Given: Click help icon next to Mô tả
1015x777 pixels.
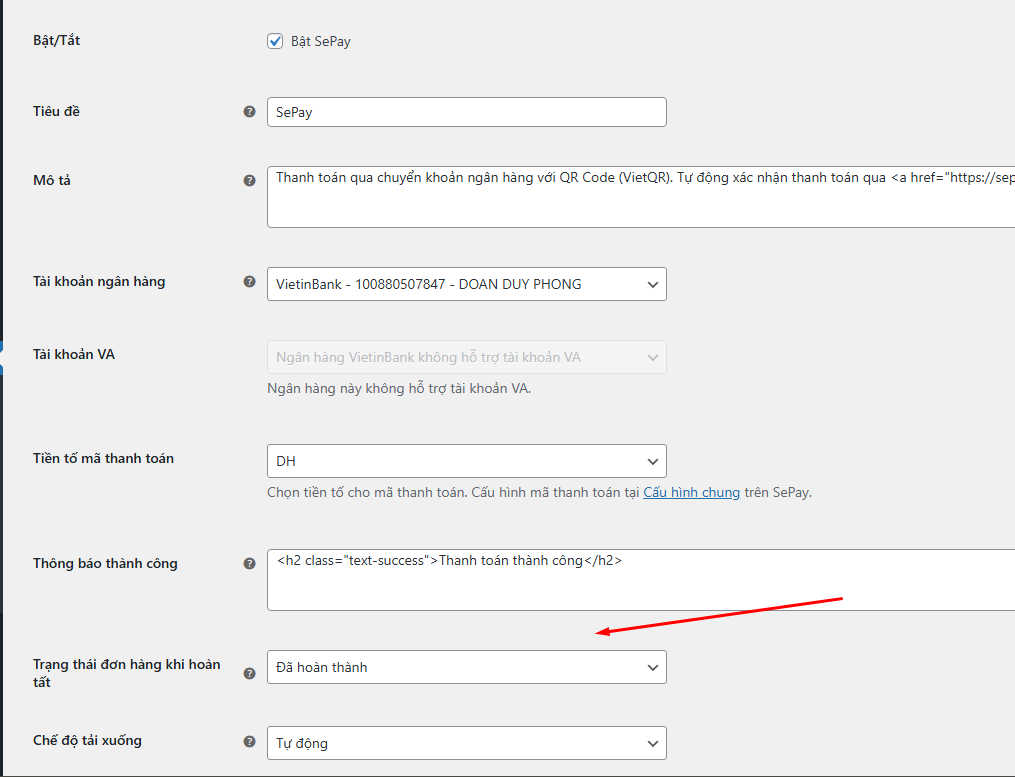Looking at the screenshot, I should 249,181.
